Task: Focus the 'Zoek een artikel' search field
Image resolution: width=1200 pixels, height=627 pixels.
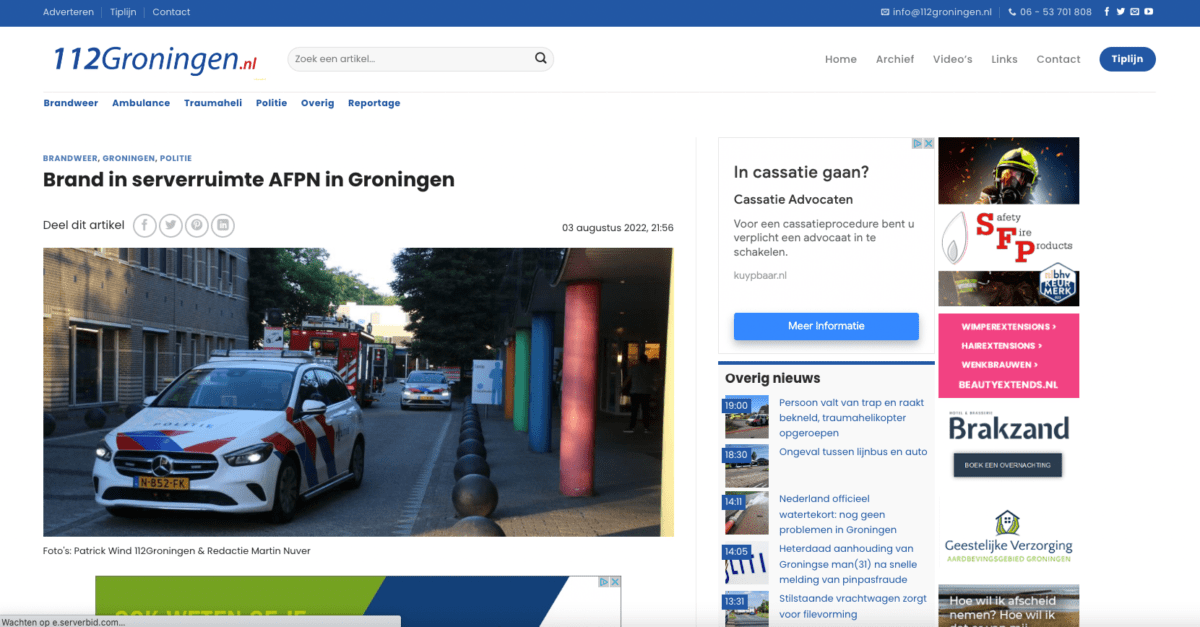Action: [x=410, y=59]
